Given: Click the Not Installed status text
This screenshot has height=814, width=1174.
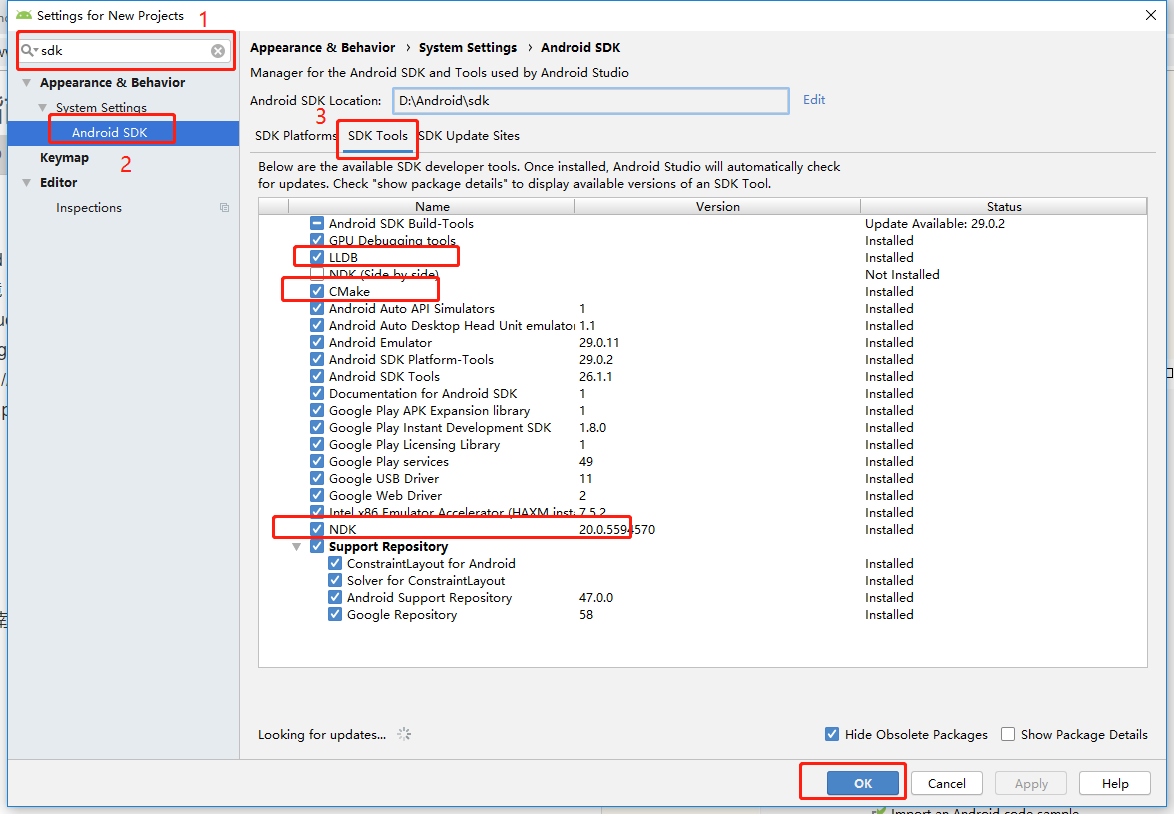Looking at the screenshot, I should coord(902,275).
